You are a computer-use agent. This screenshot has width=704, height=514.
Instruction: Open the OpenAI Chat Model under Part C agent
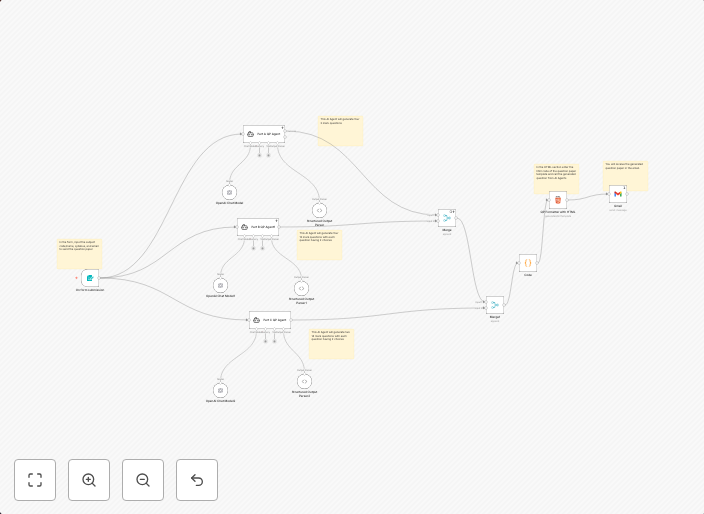point(220,390)
